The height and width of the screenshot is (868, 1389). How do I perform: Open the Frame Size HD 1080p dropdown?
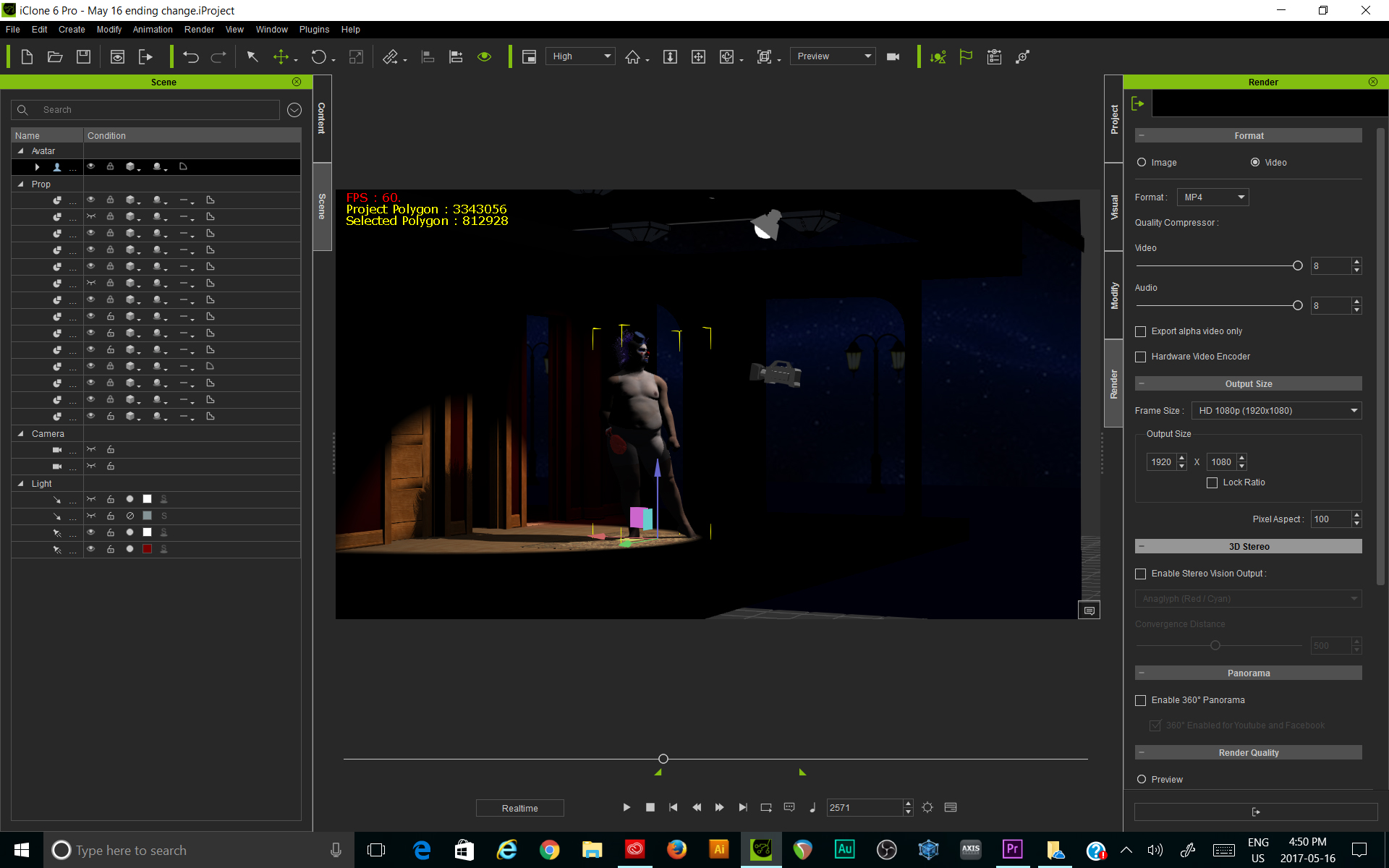click(x=1277, y=410)
